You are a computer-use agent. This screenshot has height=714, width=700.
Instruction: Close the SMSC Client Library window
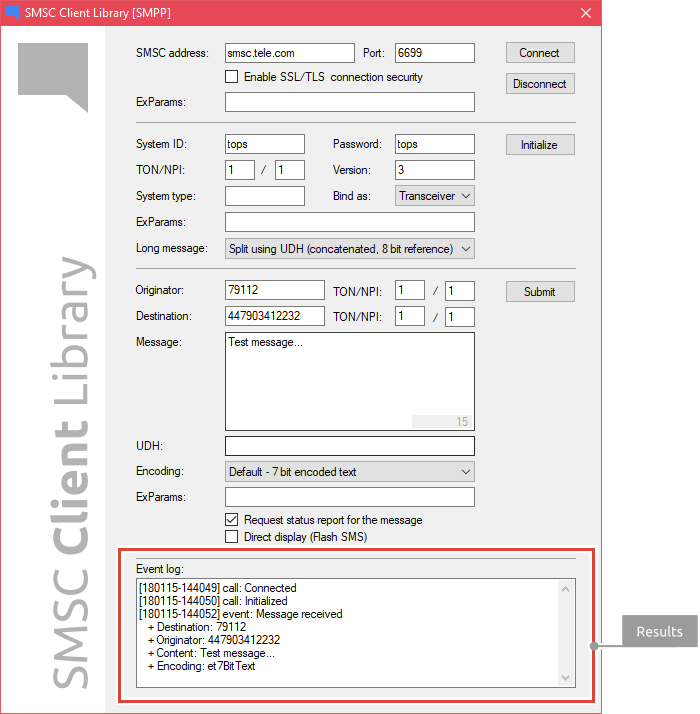[585, 12]
